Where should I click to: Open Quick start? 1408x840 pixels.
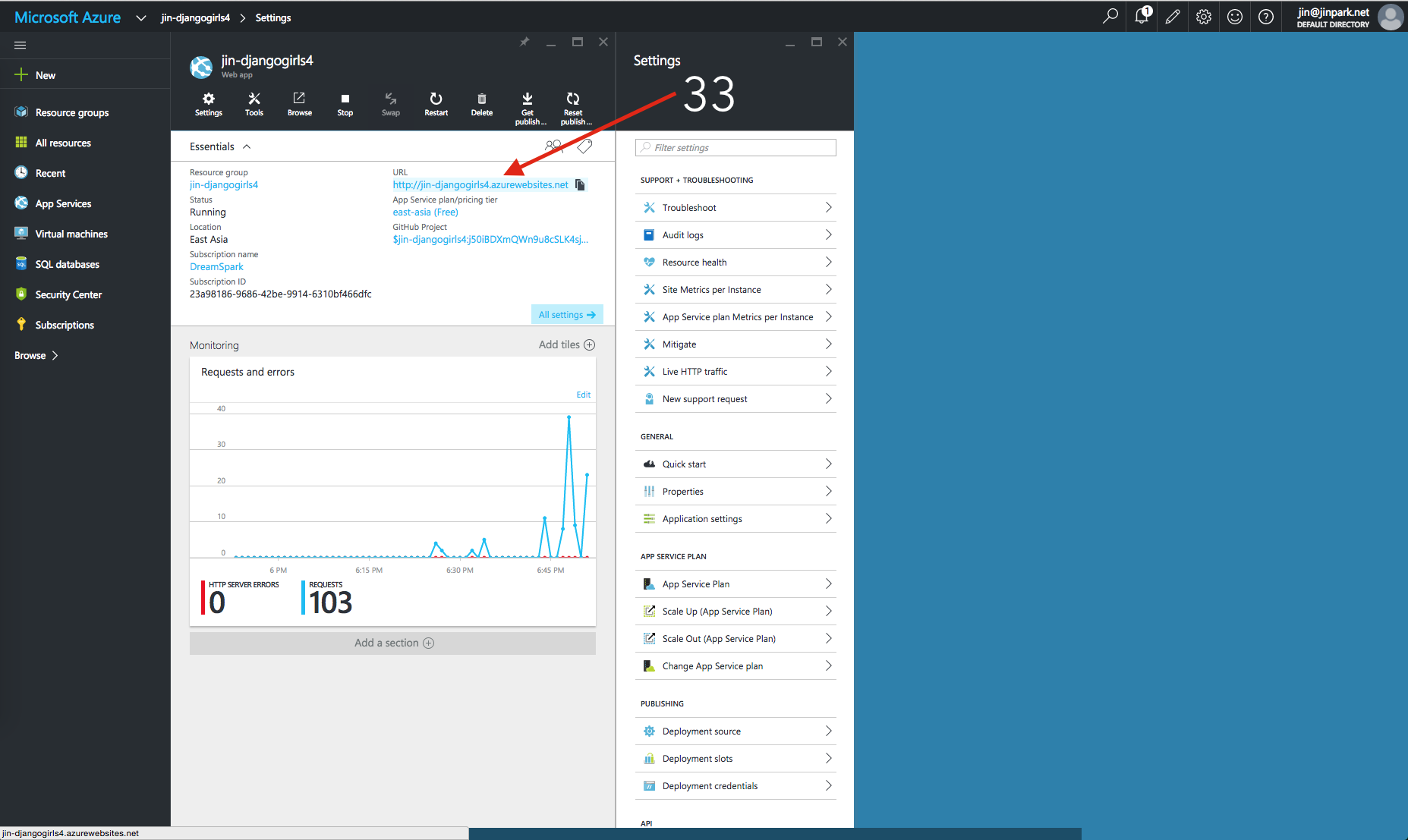735,464
